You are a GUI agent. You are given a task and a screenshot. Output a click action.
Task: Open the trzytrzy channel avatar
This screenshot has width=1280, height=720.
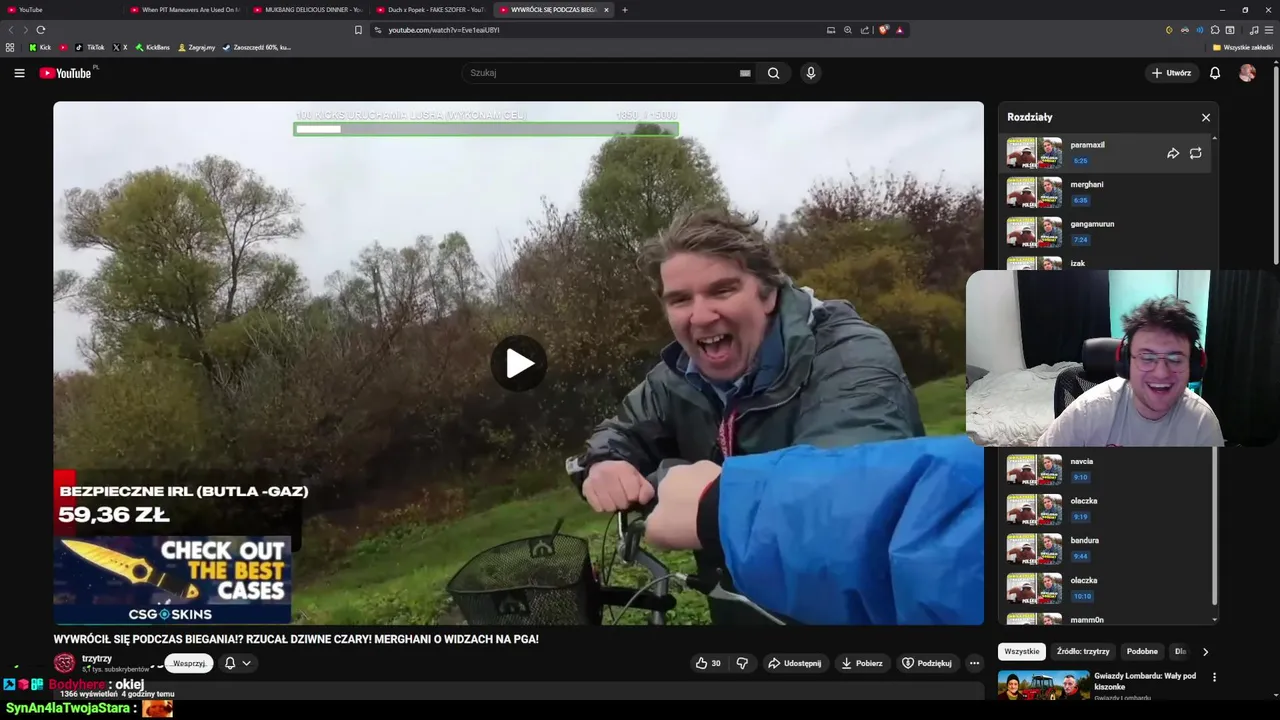tap(65, 663)
